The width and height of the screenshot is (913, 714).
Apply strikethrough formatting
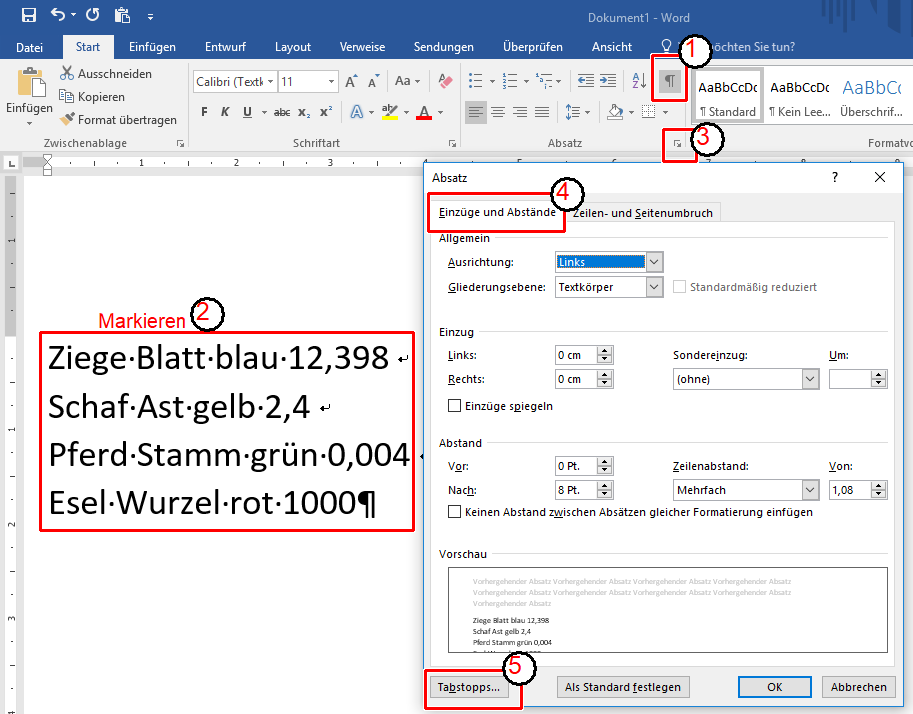(282, 112)
